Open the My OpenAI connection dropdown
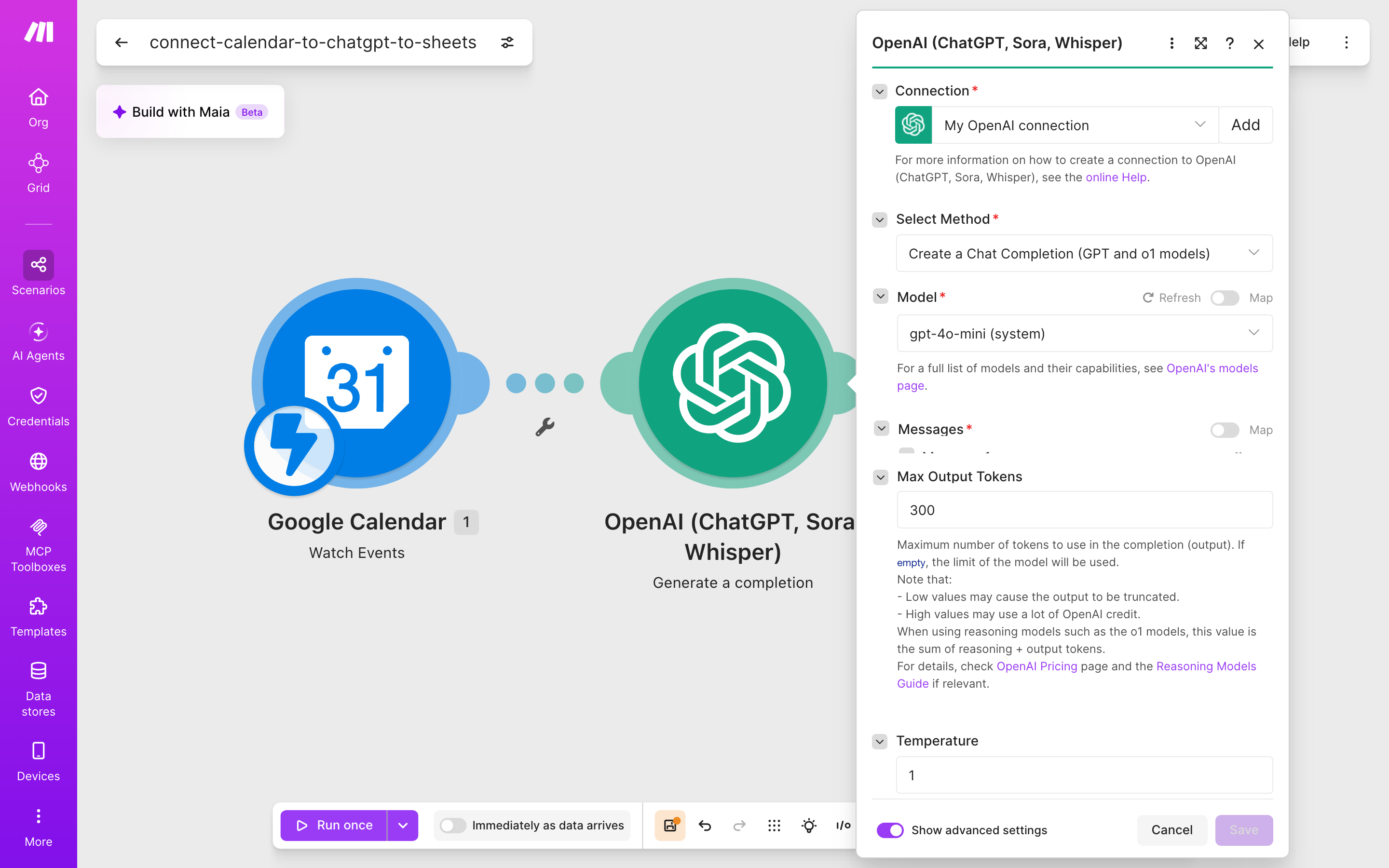Screen dimensions: 1389x868 1074,125
